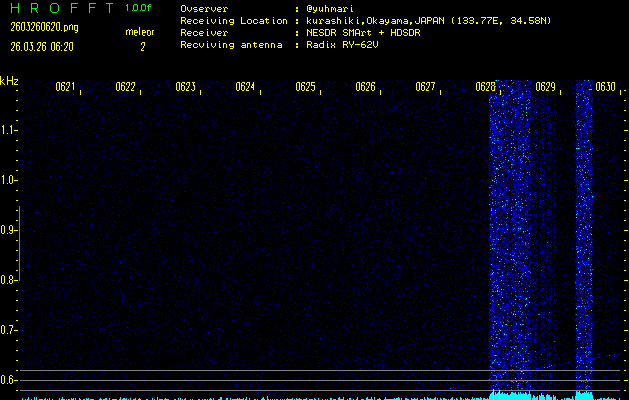
Task: Click the kHz axis unit label
Action: pos(9,81)
